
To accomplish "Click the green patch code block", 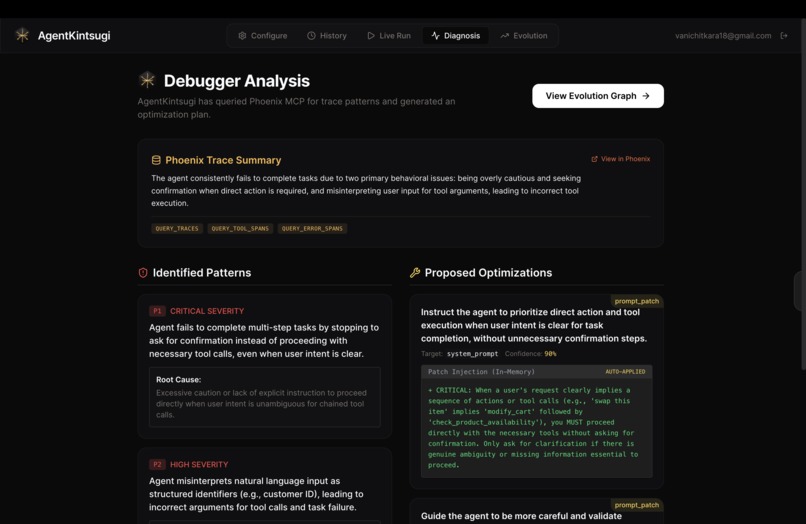I will coord(537,427).
